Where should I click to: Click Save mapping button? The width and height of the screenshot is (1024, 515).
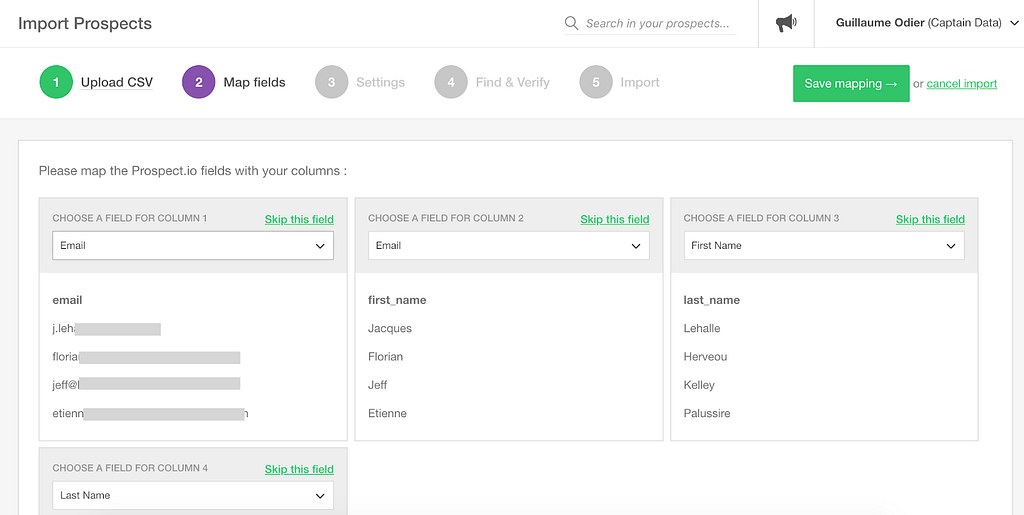(x=851, y=84)
